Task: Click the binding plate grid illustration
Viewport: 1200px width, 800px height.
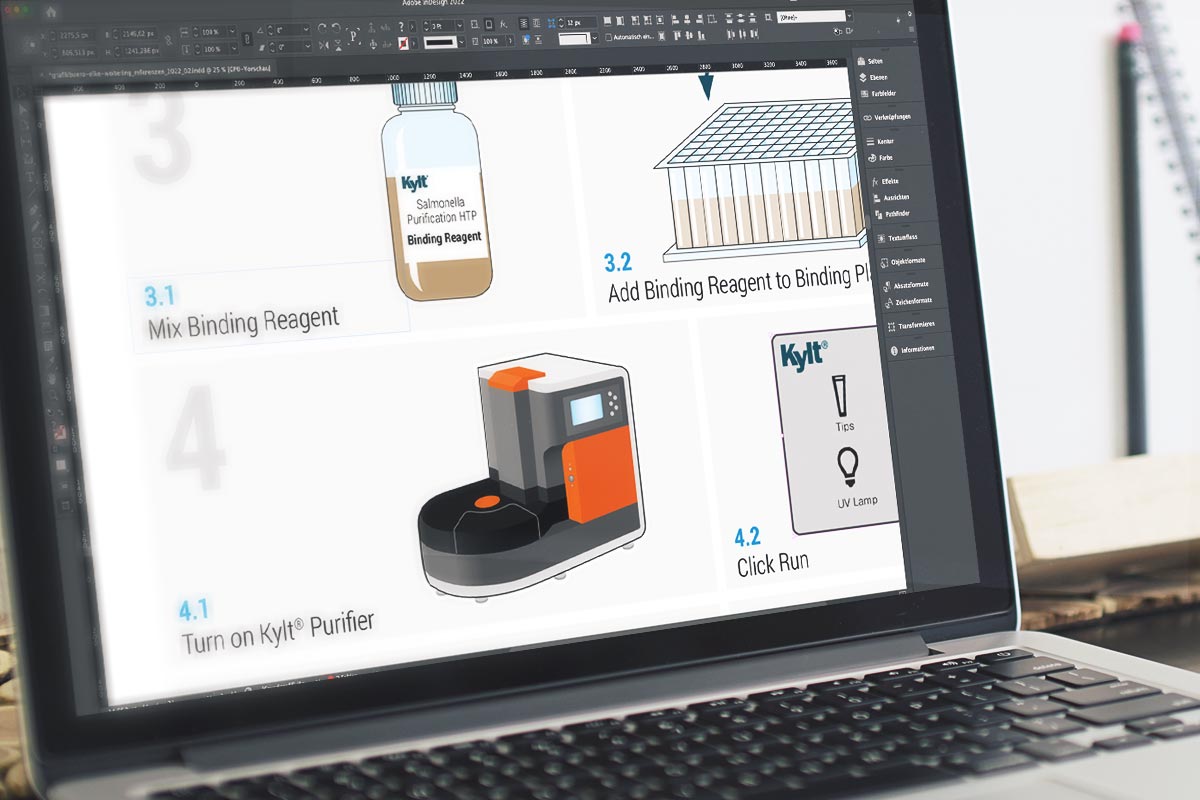Action: pos(762,180)
